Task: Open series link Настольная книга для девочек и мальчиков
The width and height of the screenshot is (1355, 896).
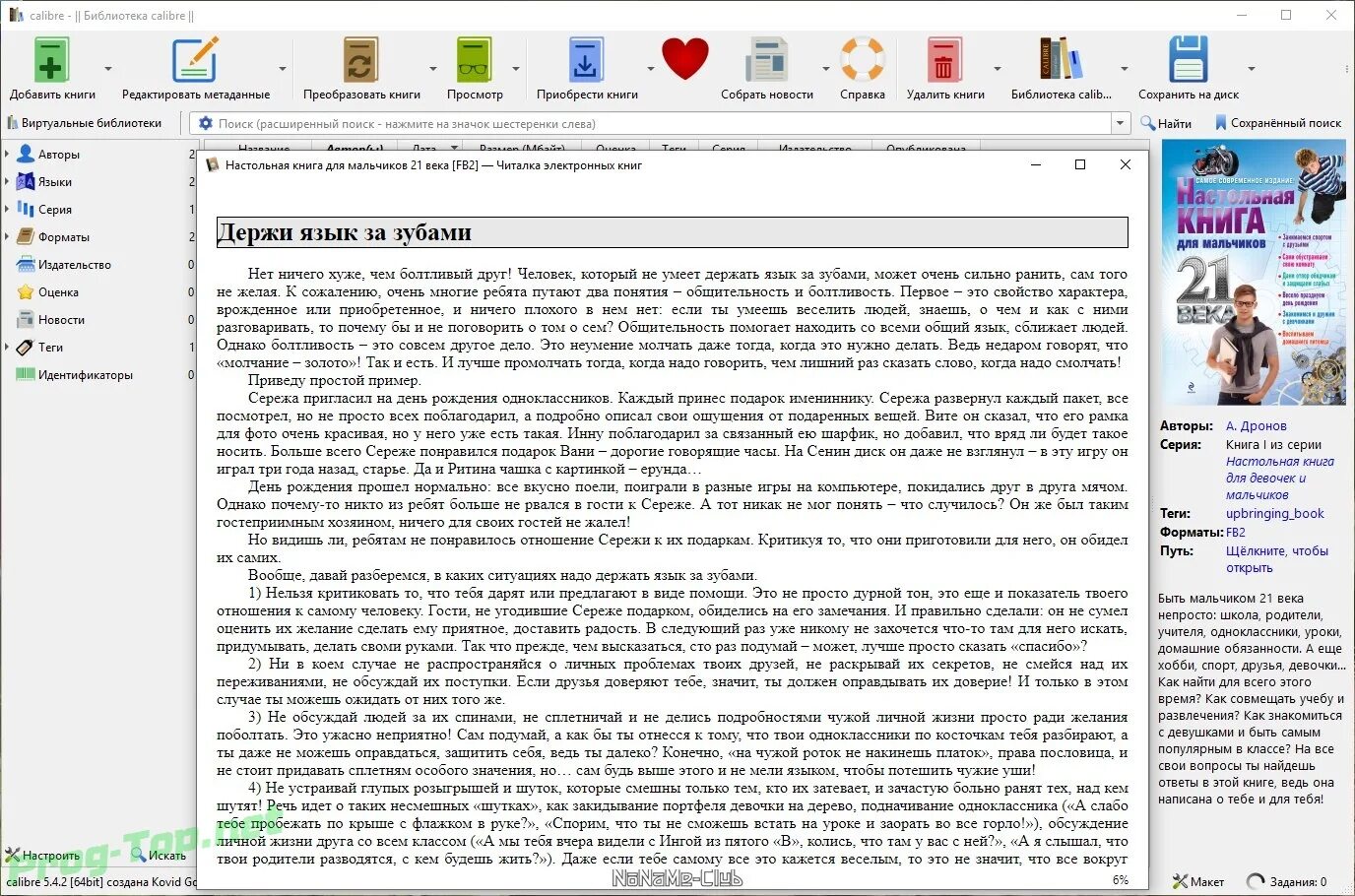Action: (1280, 478)
